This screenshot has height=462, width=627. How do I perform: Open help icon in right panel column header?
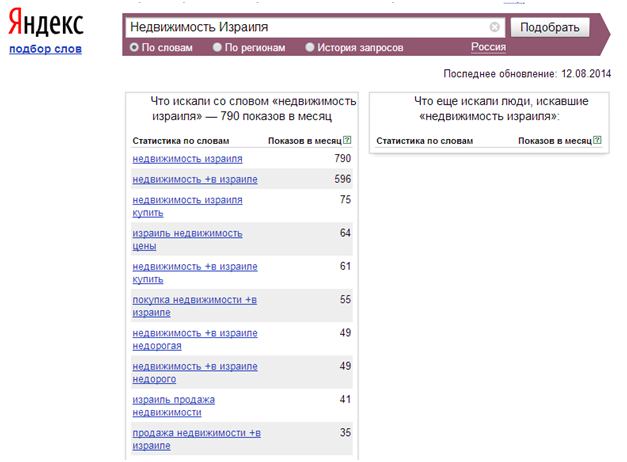(597, 140)
